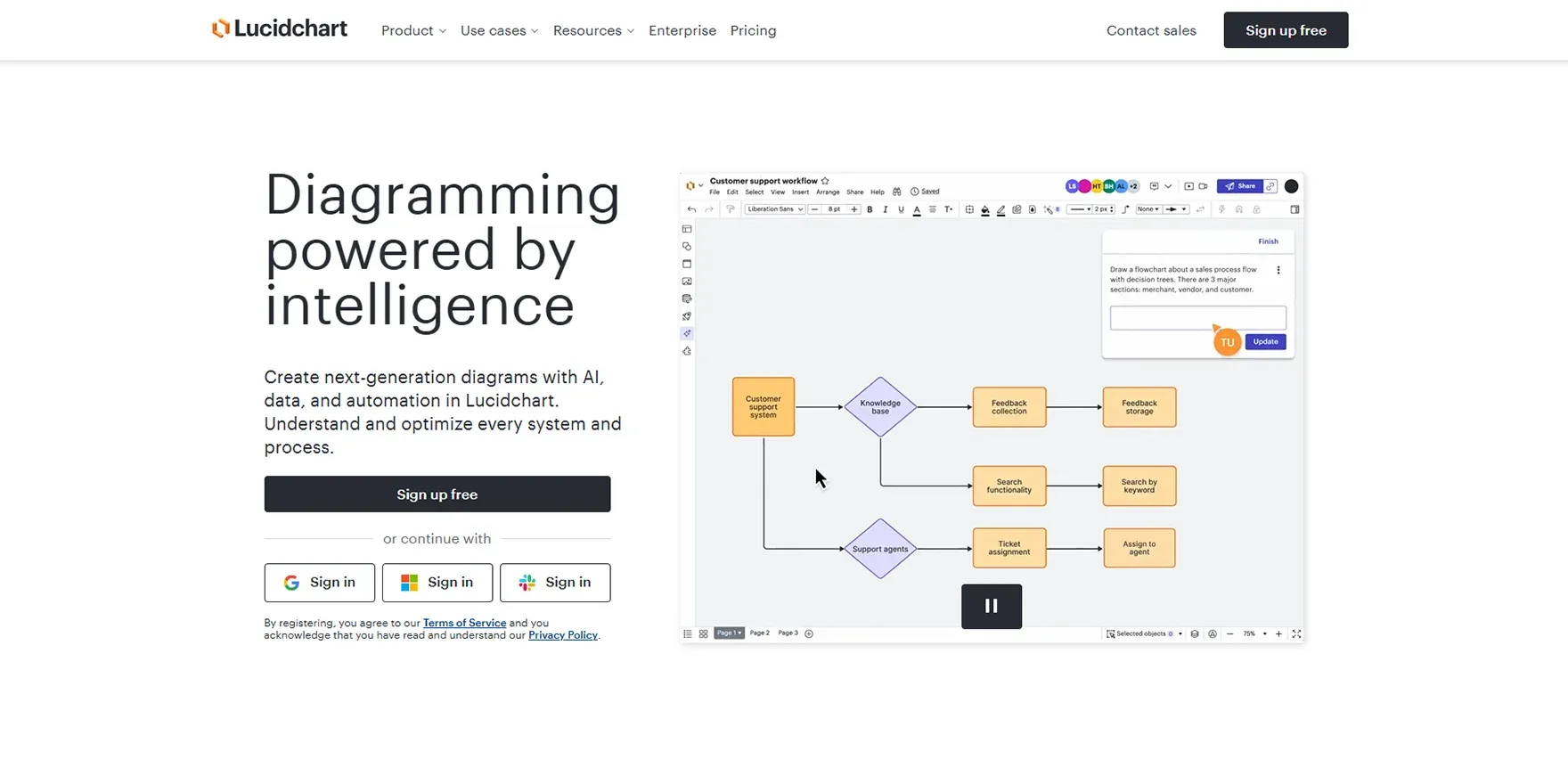This screenshot has width=1568, height=776.
Task: Expand the Use cases menu
Action: [499, 30]
